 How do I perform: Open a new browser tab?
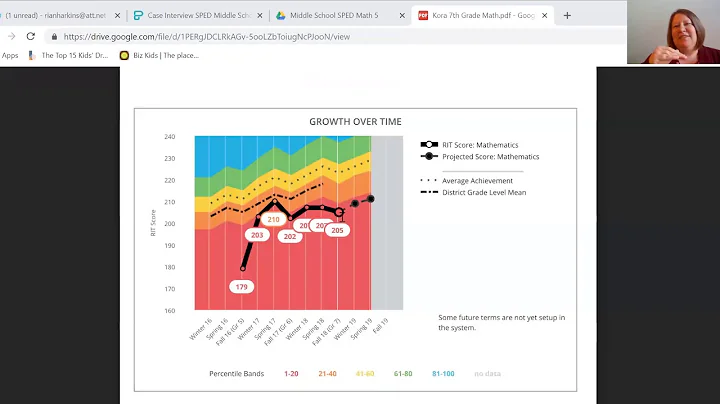(567, 15)
